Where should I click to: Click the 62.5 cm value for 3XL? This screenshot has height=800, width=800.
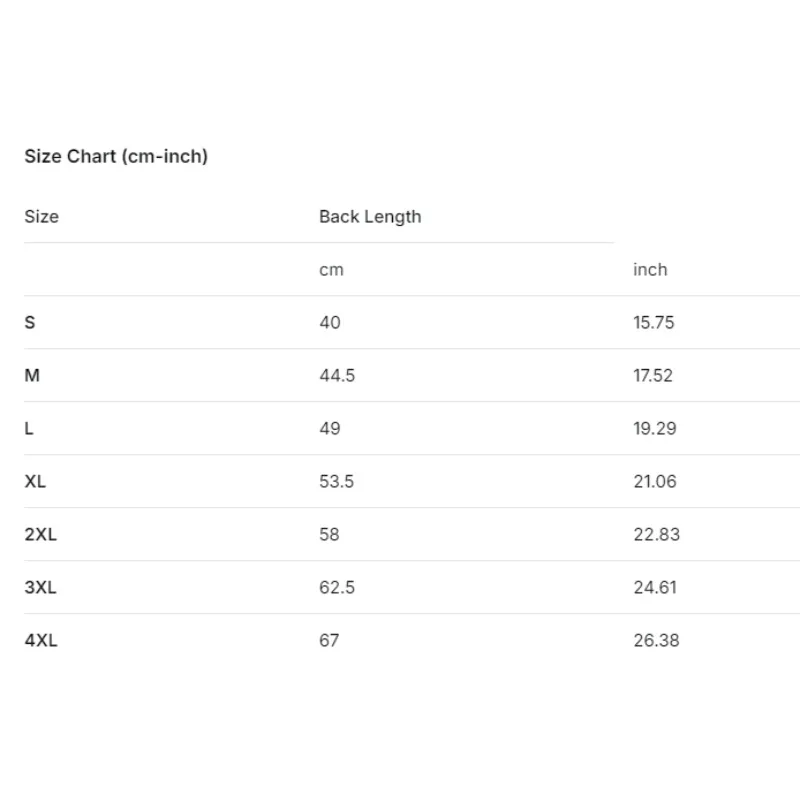pyautogui.click(x=337, y=587)
